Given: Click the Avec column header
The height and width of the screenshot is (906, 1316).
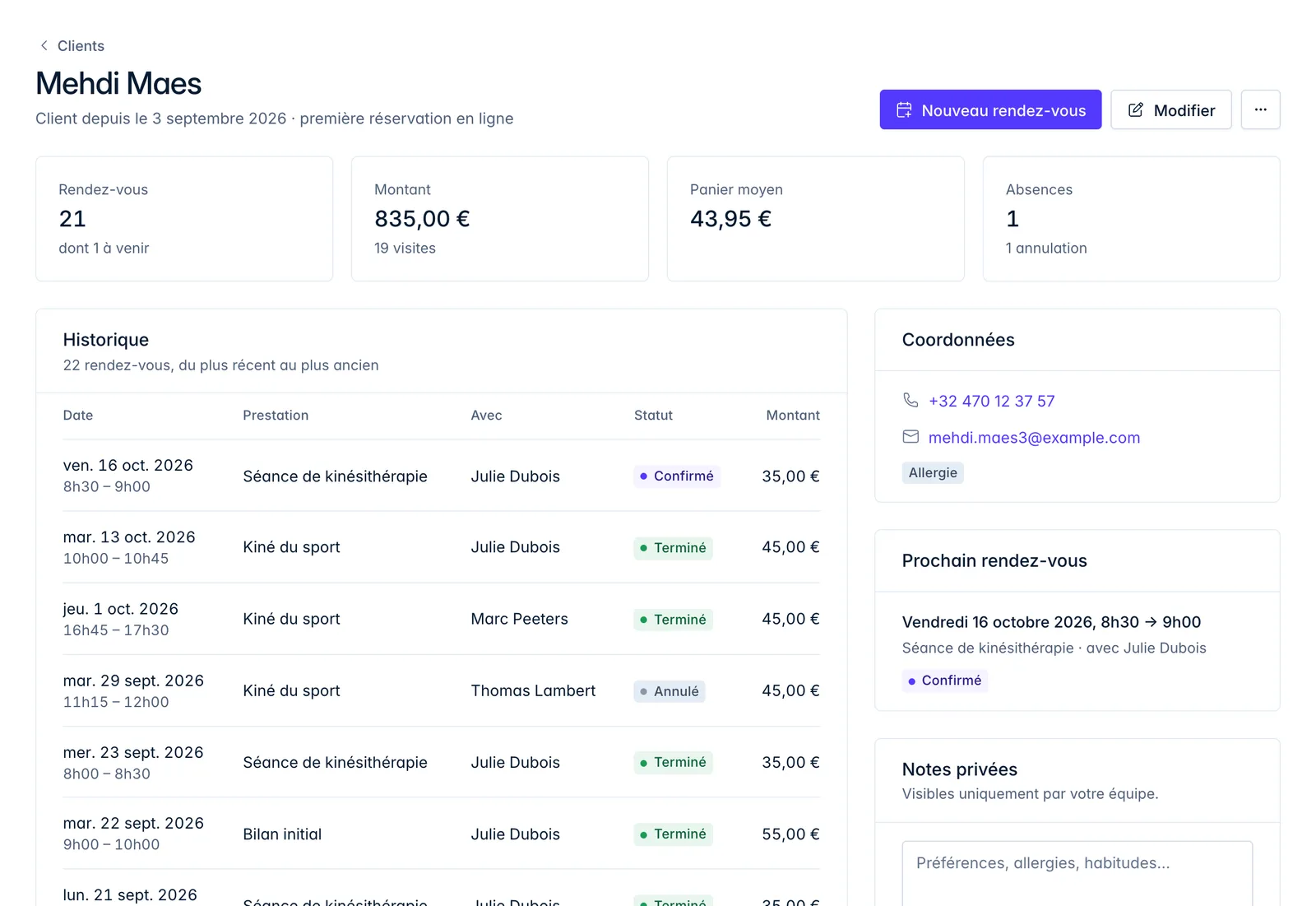Looking at the screenshot, I should click(x=486, y=416).
